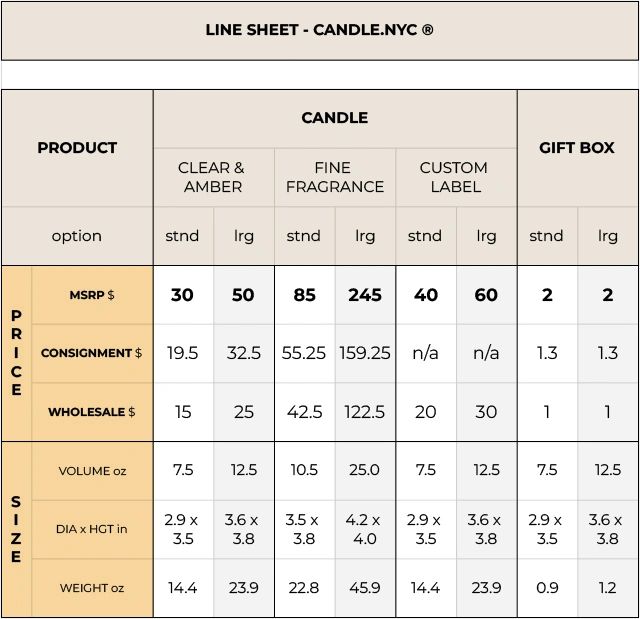The image size is (640, 619).
Task: Click the CANDLE column group header
Action: 335,118
